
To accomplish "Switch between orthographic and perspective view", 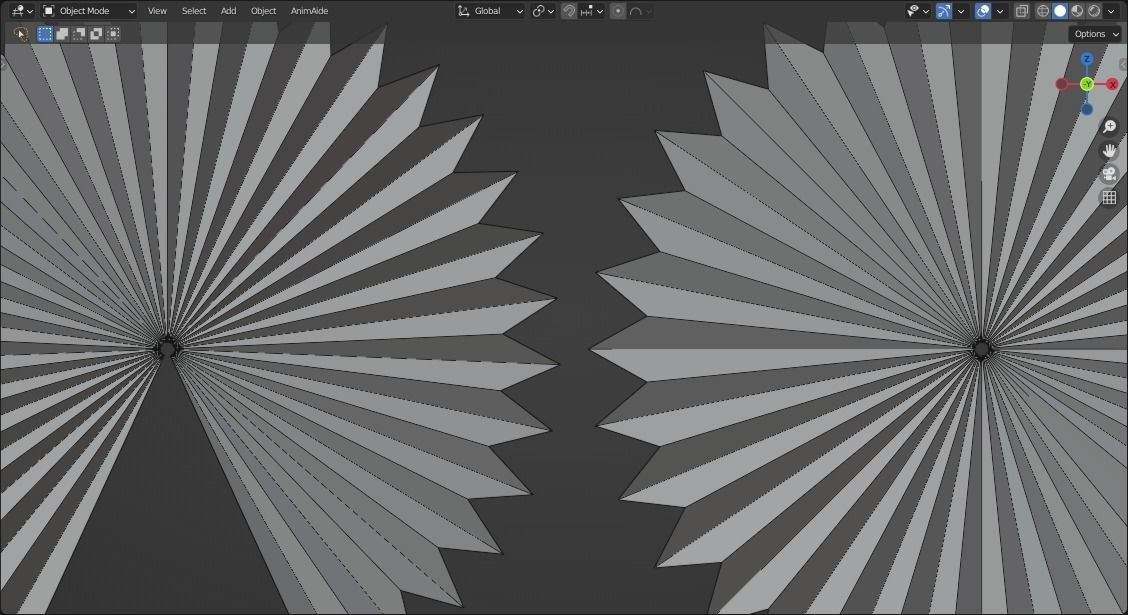I will [1109, 197].
